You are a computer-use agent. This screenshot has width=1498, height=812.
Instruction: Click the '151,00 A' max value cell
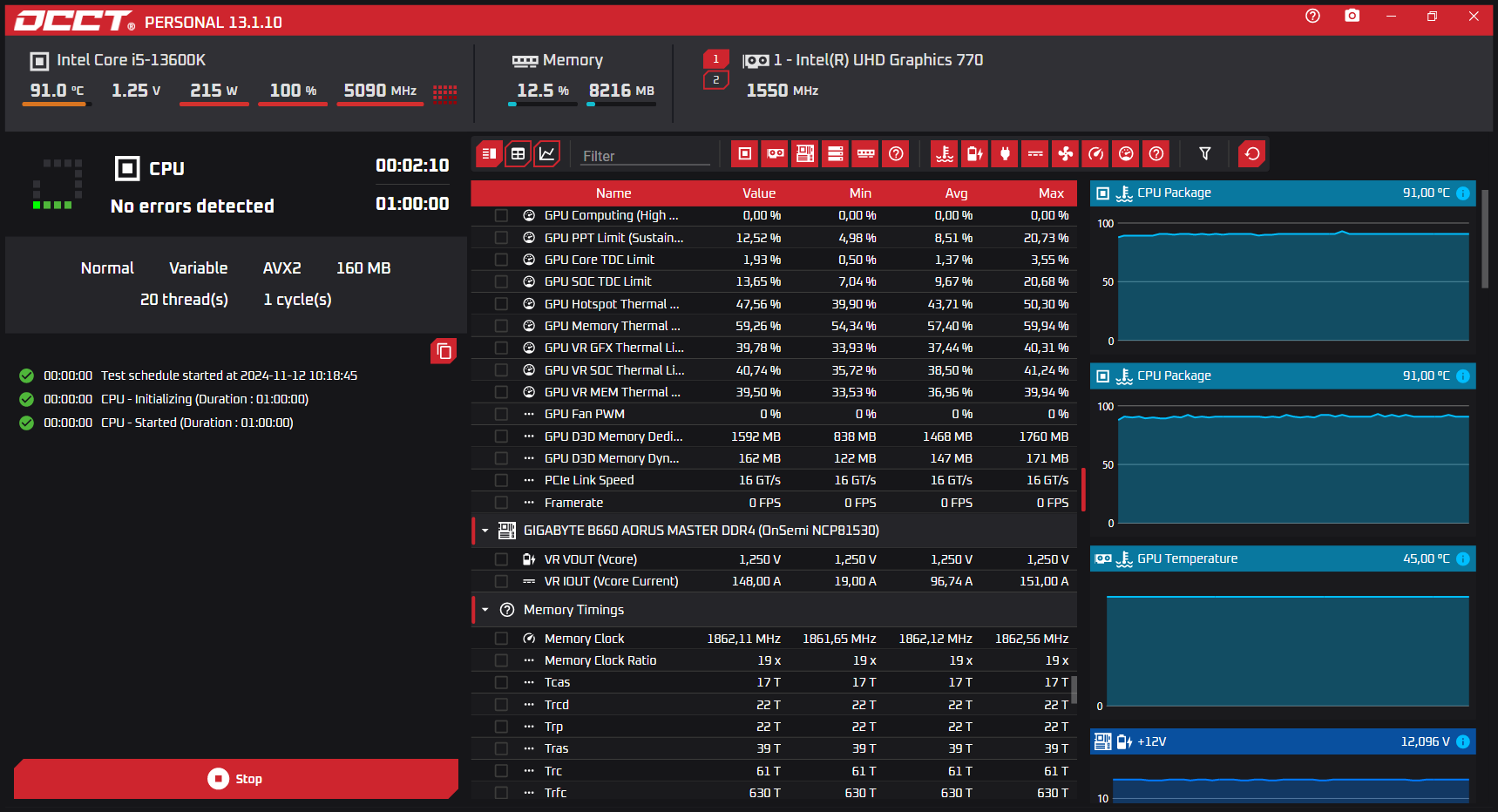[1044, 581]
